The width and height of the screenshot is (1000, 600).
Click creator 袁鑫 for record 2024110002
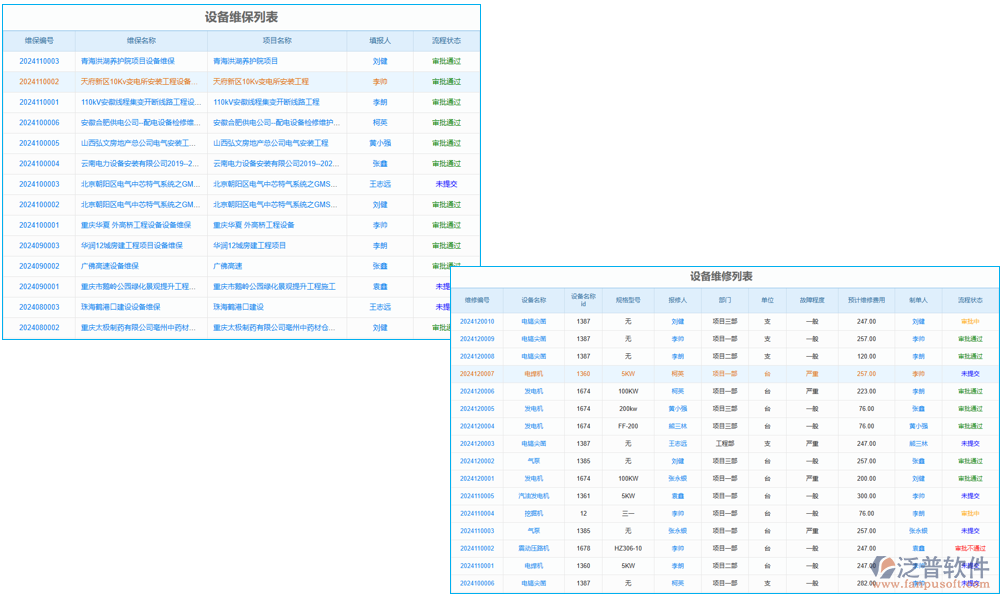click(918, 548)
